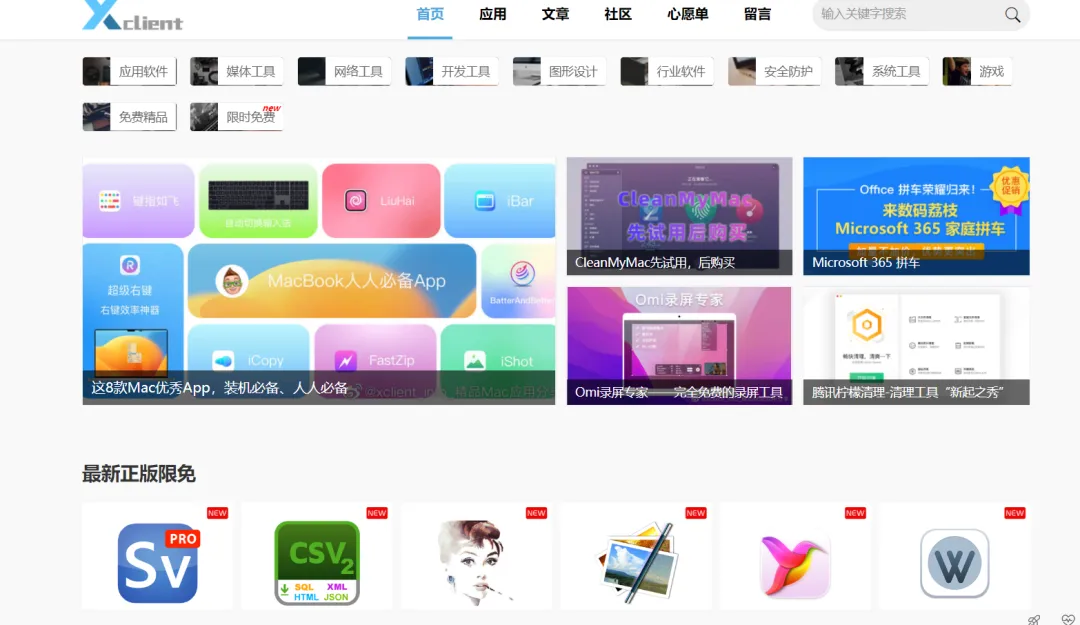Open the woman portrait sketch app

click(475, 563)
